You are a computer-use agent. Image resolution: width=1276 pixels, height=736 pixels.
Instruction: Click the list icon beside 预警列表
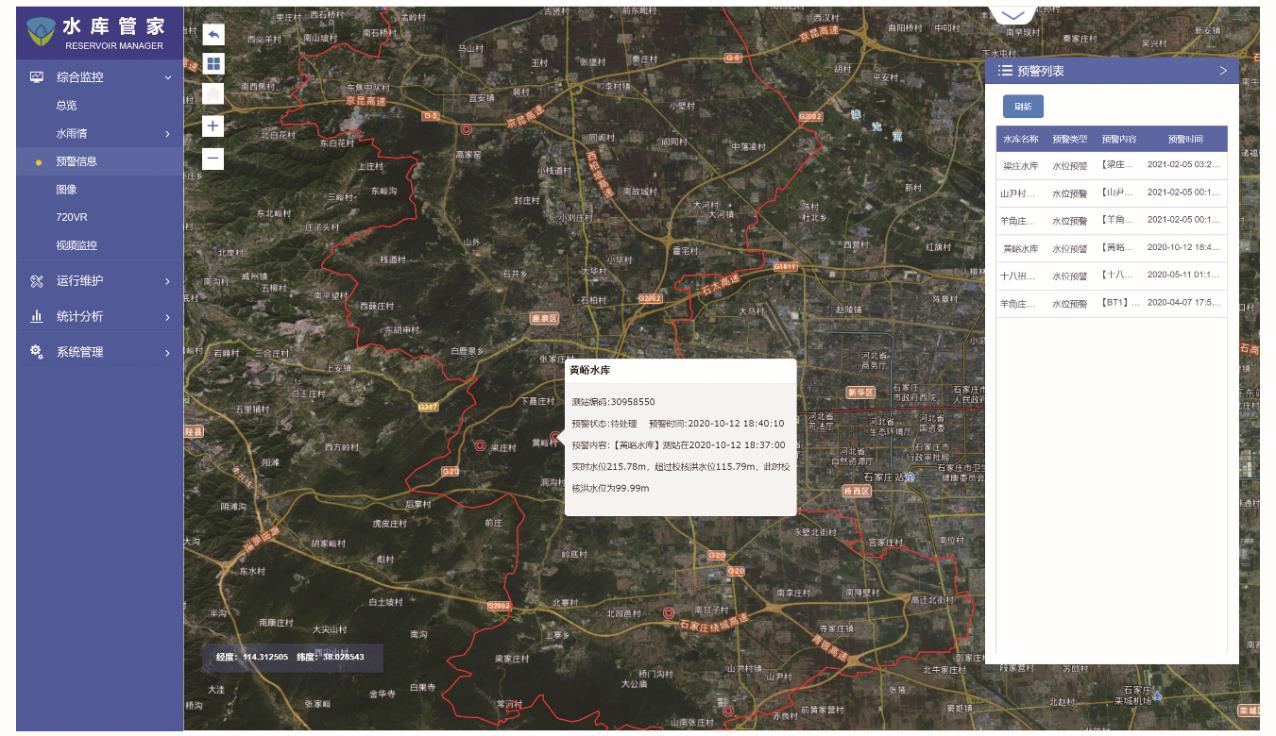coord(1004,71)
